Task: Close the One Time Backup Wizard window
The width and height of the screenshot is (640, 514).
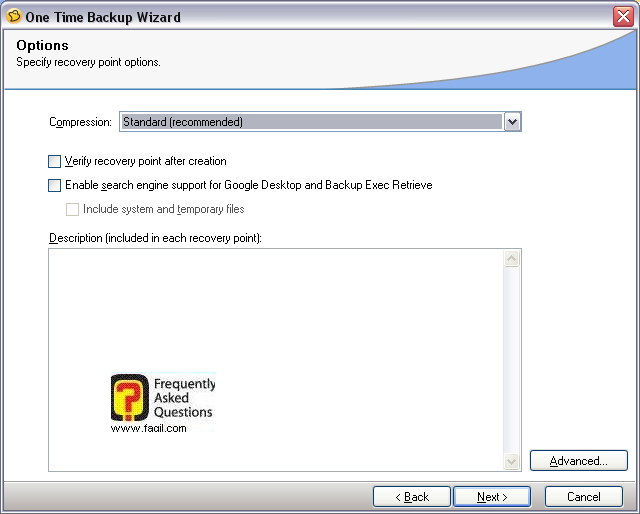Action: pyautogui.click(x=624, y=17)
